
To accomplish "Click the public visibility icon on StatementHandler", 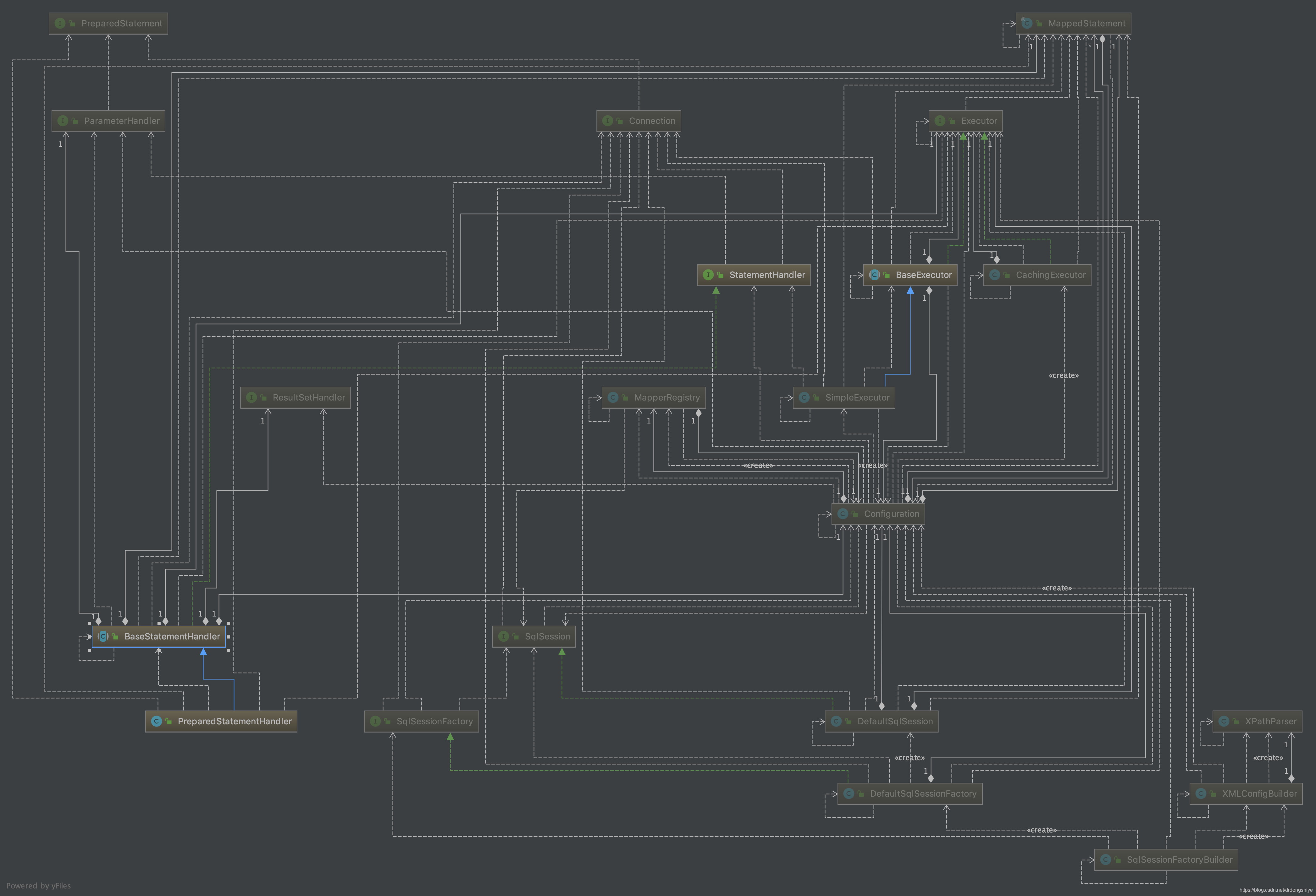I will pos(720,275).
